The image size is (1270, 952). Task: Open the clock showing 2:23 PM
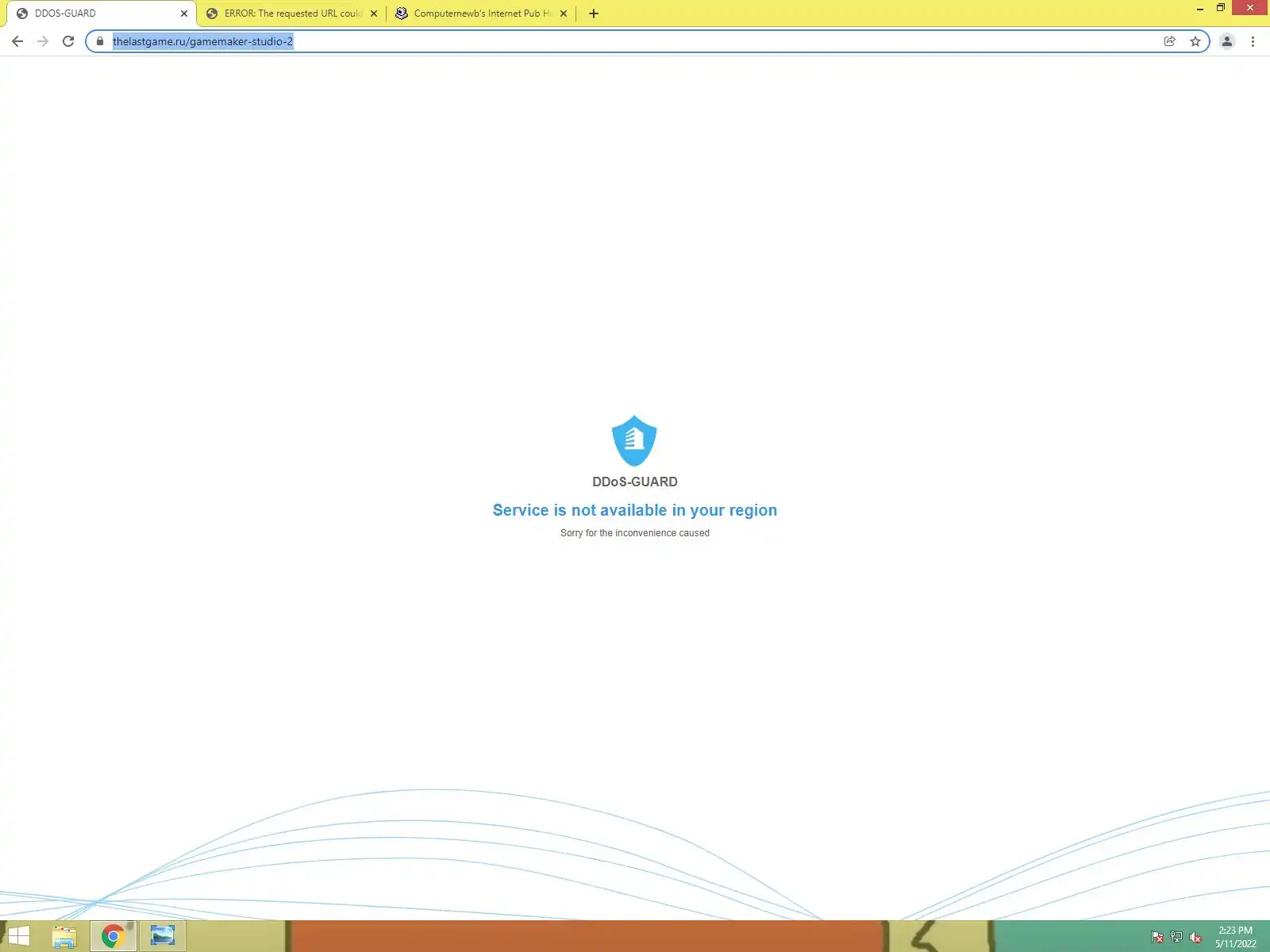[1236, 937]
